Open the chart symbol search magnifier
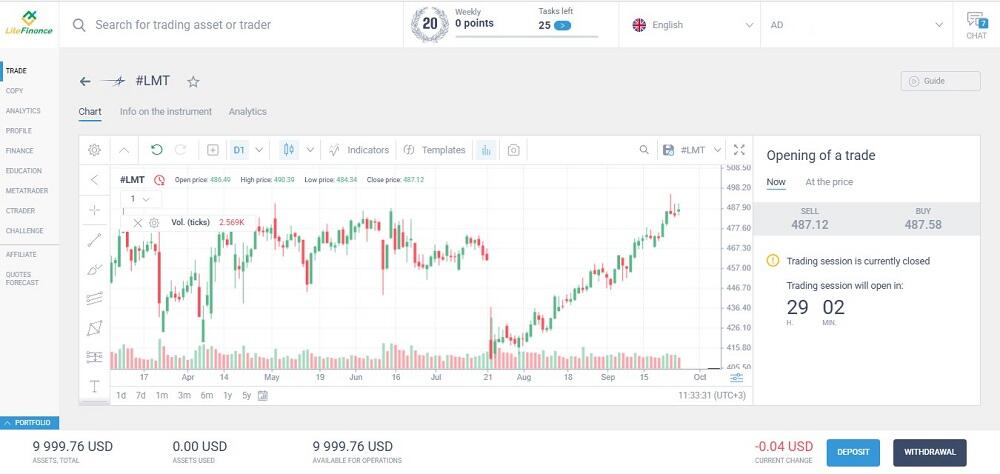 [x=644, y=150]
